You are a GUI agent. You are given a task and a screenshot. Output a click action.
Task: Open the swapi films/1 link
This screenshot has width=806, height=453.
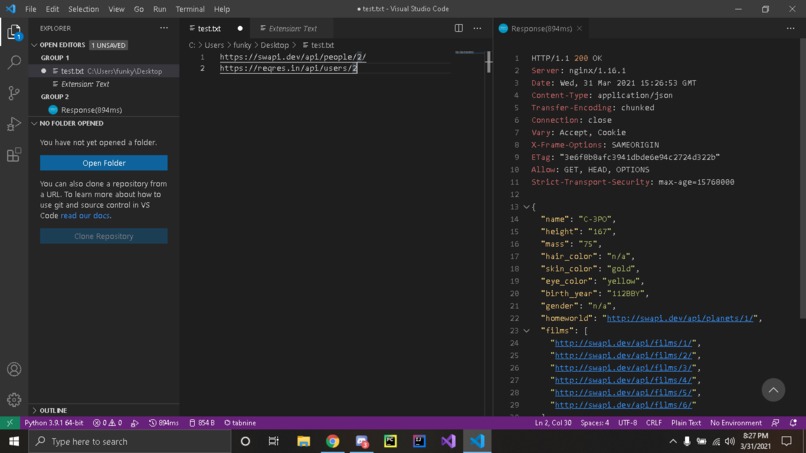click(623, 343)
